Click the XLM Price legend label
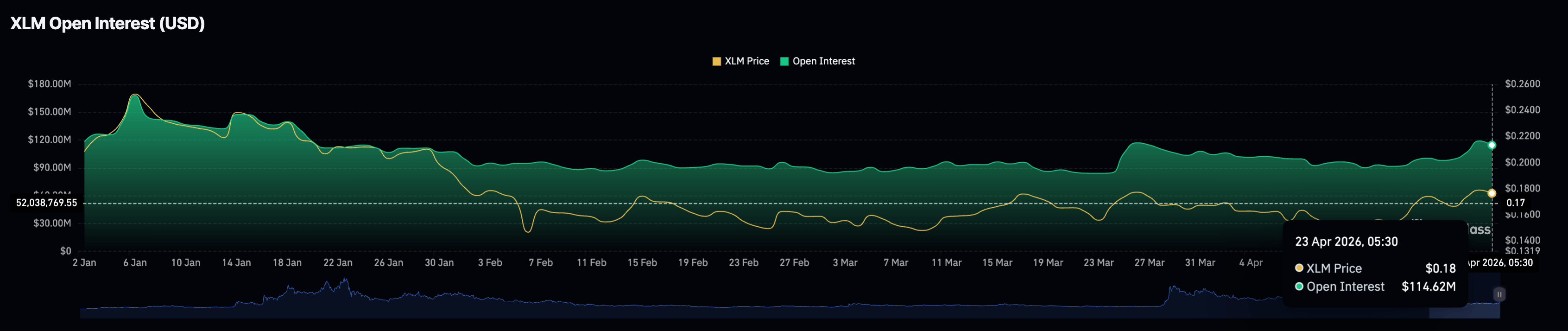The image size is (1568, 331). click(x=746, y=62)
